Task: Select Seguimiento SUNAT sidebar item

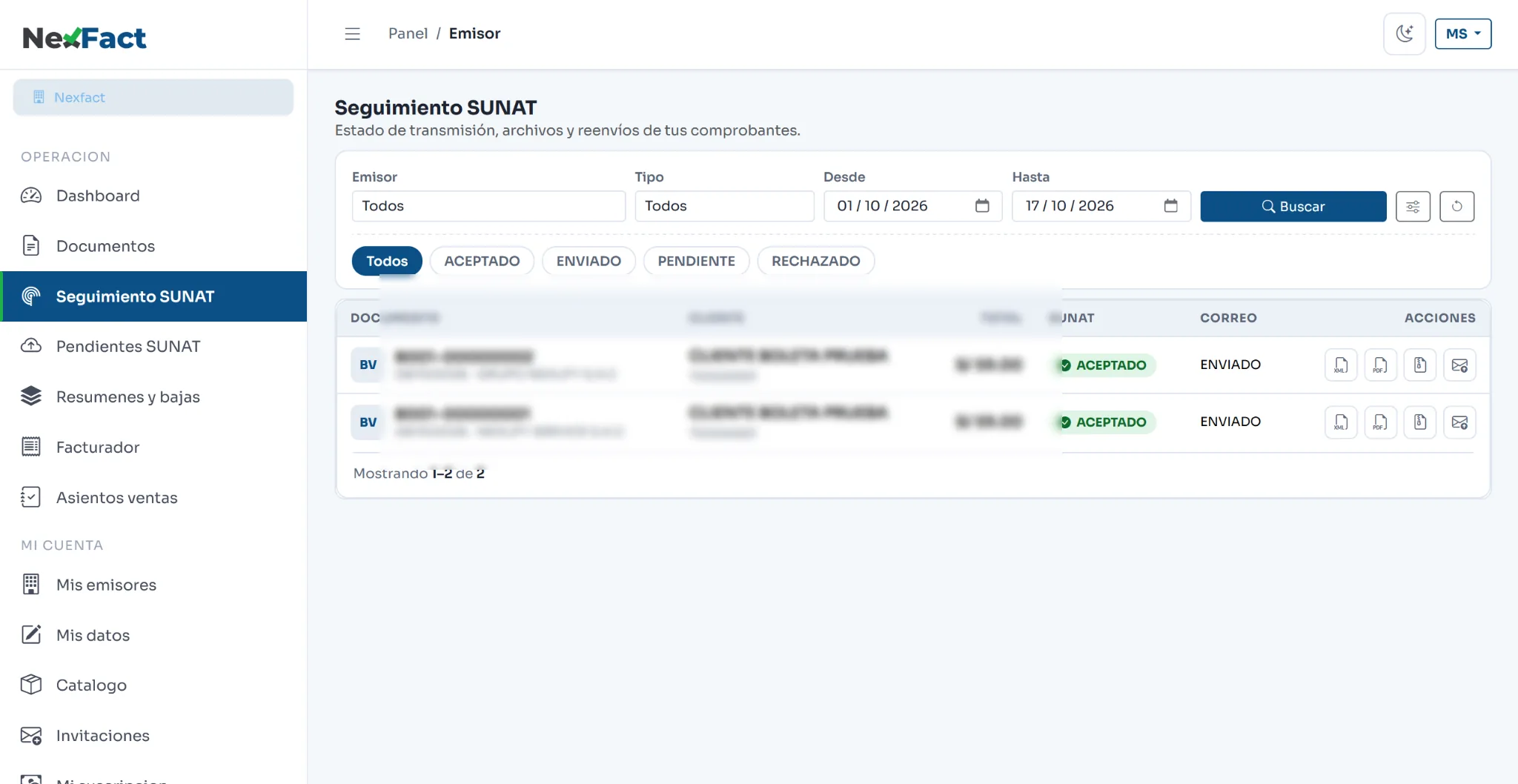Action: (153, 296)
